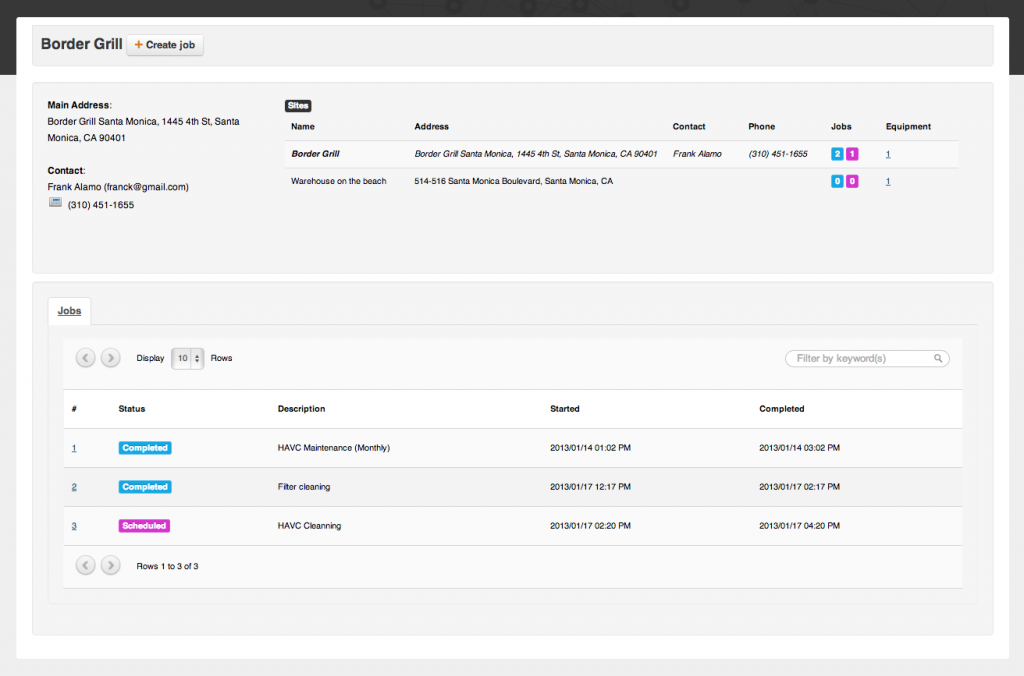
Task: Click Scheduled badge for HAVC Cleanning job
Action: [144, 526]
